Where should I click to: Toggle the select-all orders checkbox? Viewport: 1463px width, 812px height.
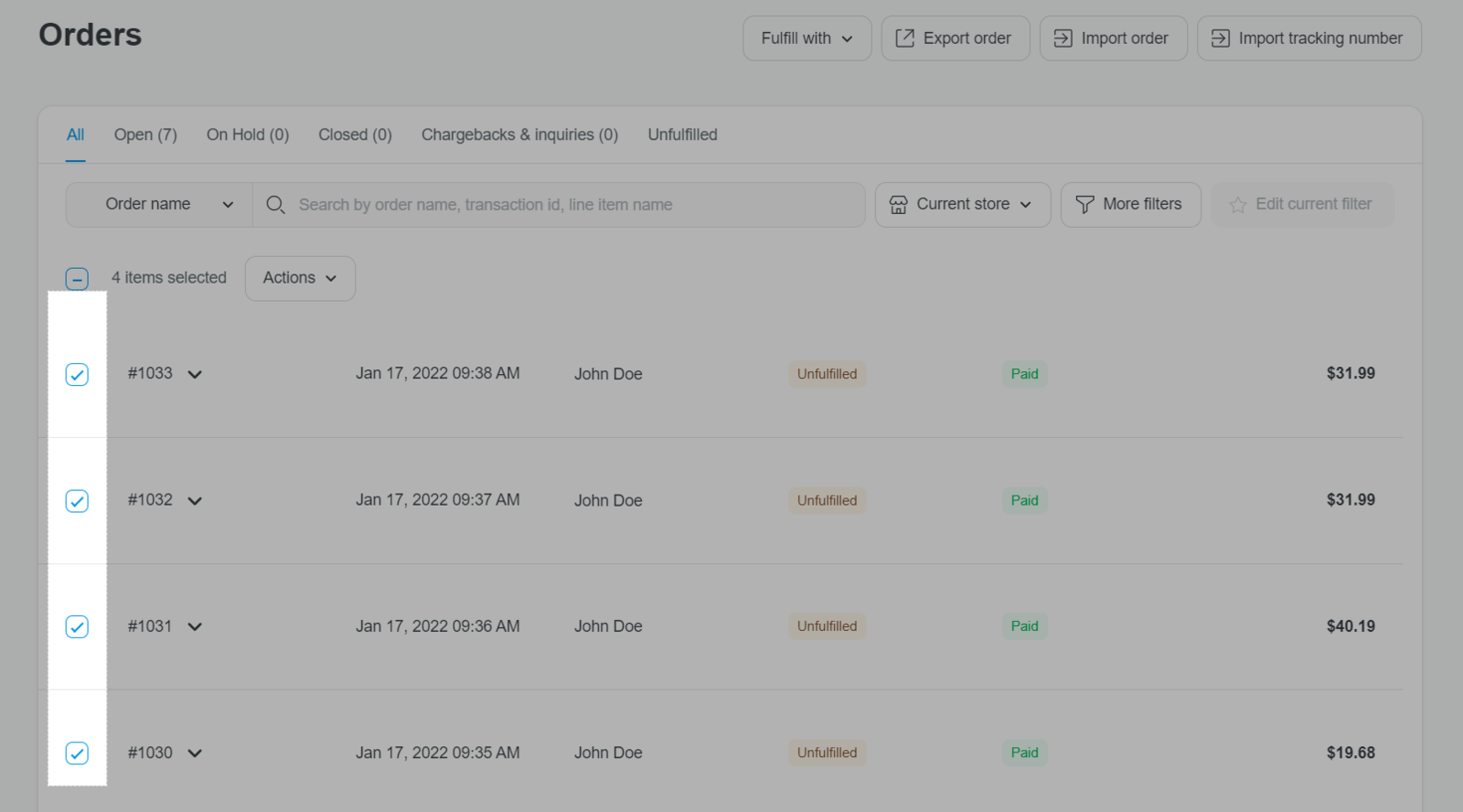(77, 279)
